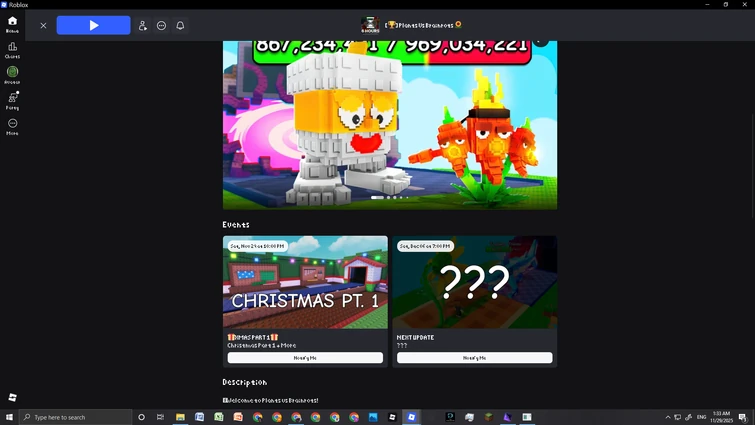Open File Explorer from taskbar
The width and height of the screenshot is (755, 425).
coord(180,417)
